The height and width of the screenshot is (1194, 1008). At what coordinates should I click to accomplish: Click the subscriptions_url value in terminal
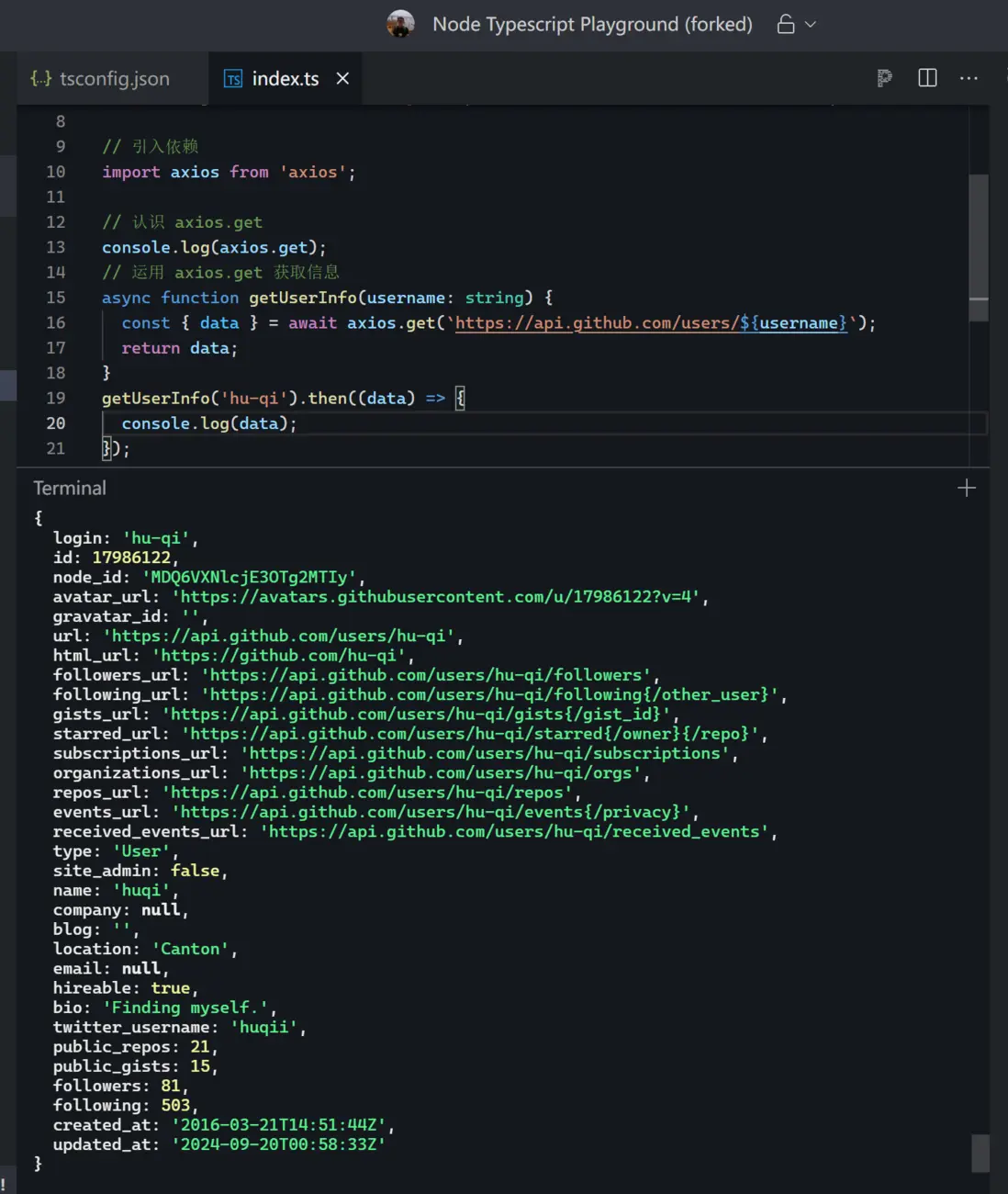click(485, 753)
